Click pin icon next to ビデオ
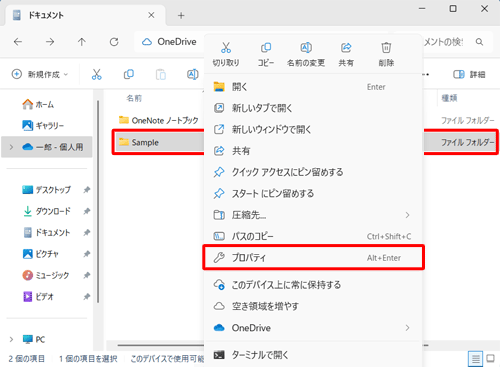The image size is (500, 367). pyautogui.click(x=87, y=296)
